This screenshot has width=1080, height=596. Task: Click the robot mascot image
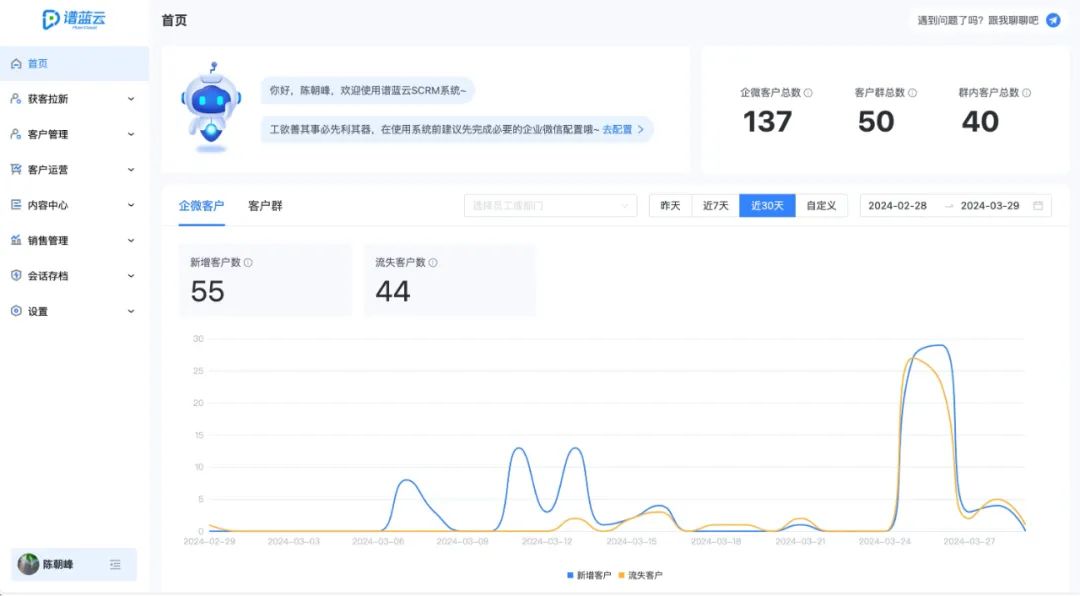[211, 108]
